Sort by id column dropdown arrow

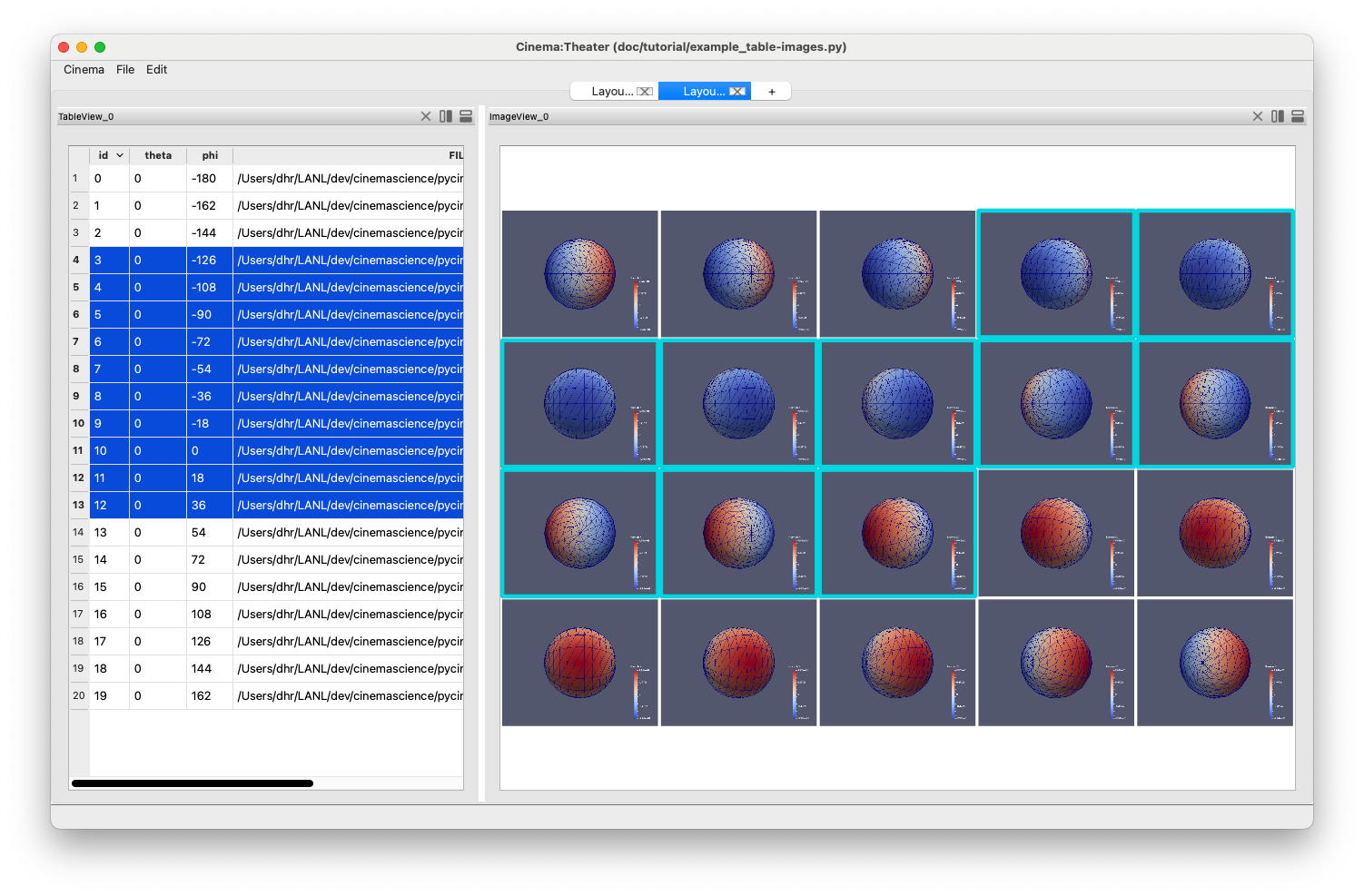point(120,155)
